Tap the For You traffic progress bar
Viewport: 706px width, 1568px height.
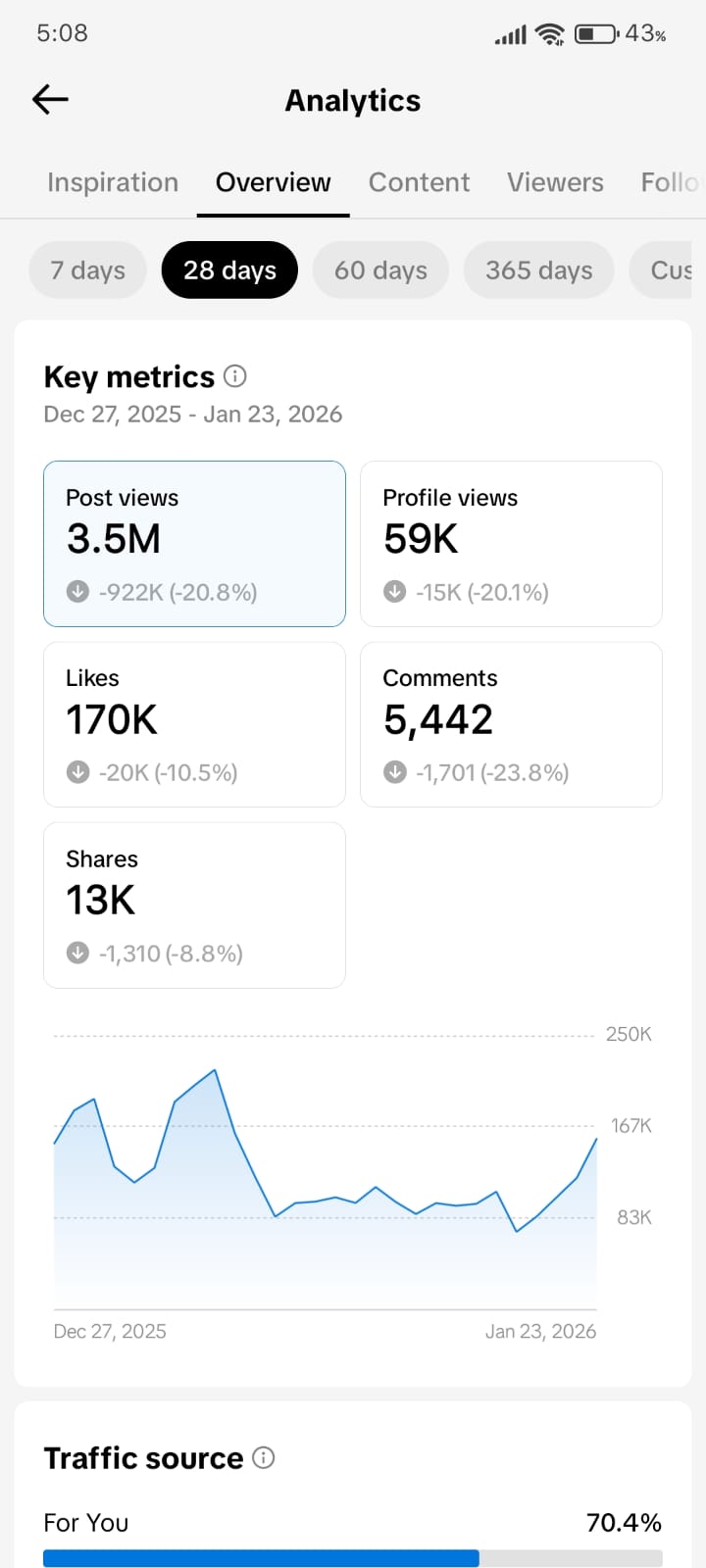tap(352, 1558)
